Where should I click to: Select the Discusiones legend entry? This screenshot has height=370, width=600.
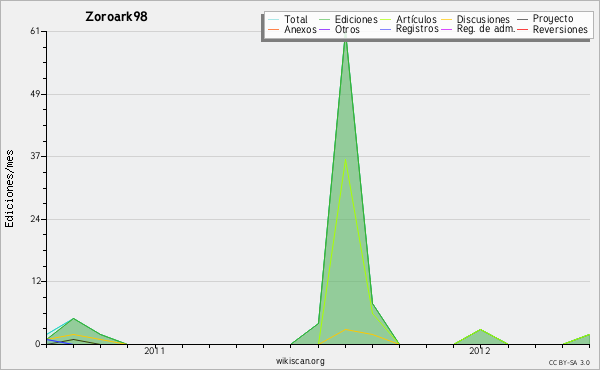pyautogui.click(x=483, y=19)
